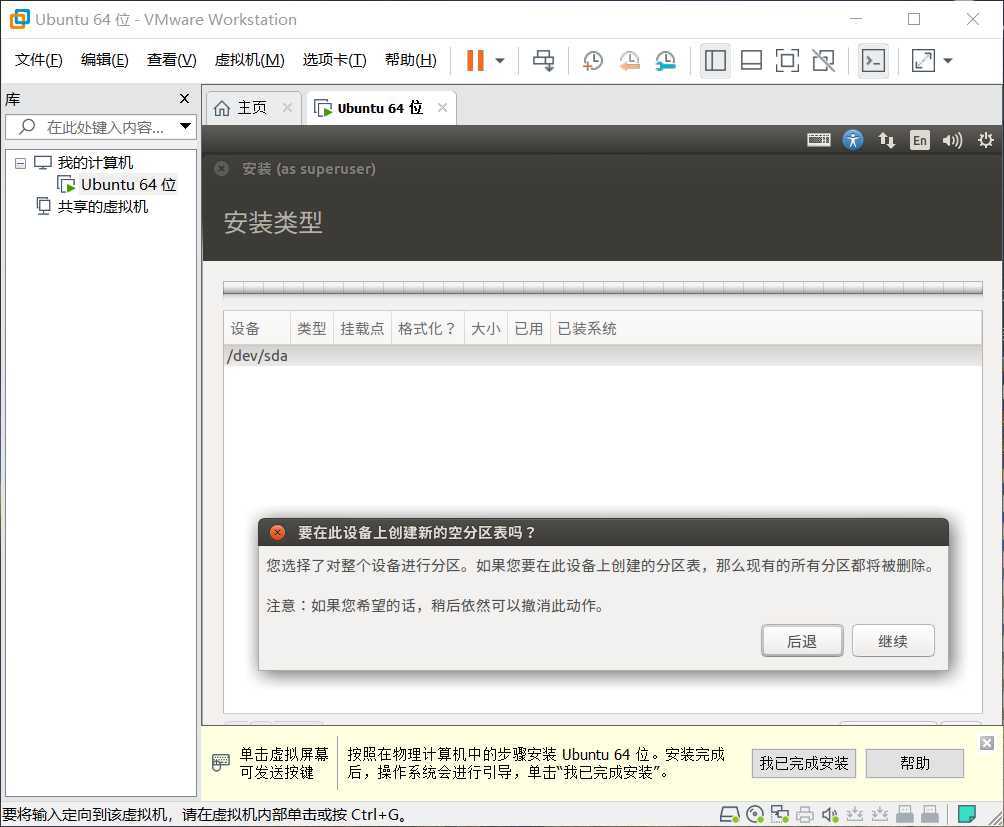Image resolution: width=1004 pixels, height=827 pixels.
Task: Open the 虚拟机(M) menu
Action: [249, 60]
